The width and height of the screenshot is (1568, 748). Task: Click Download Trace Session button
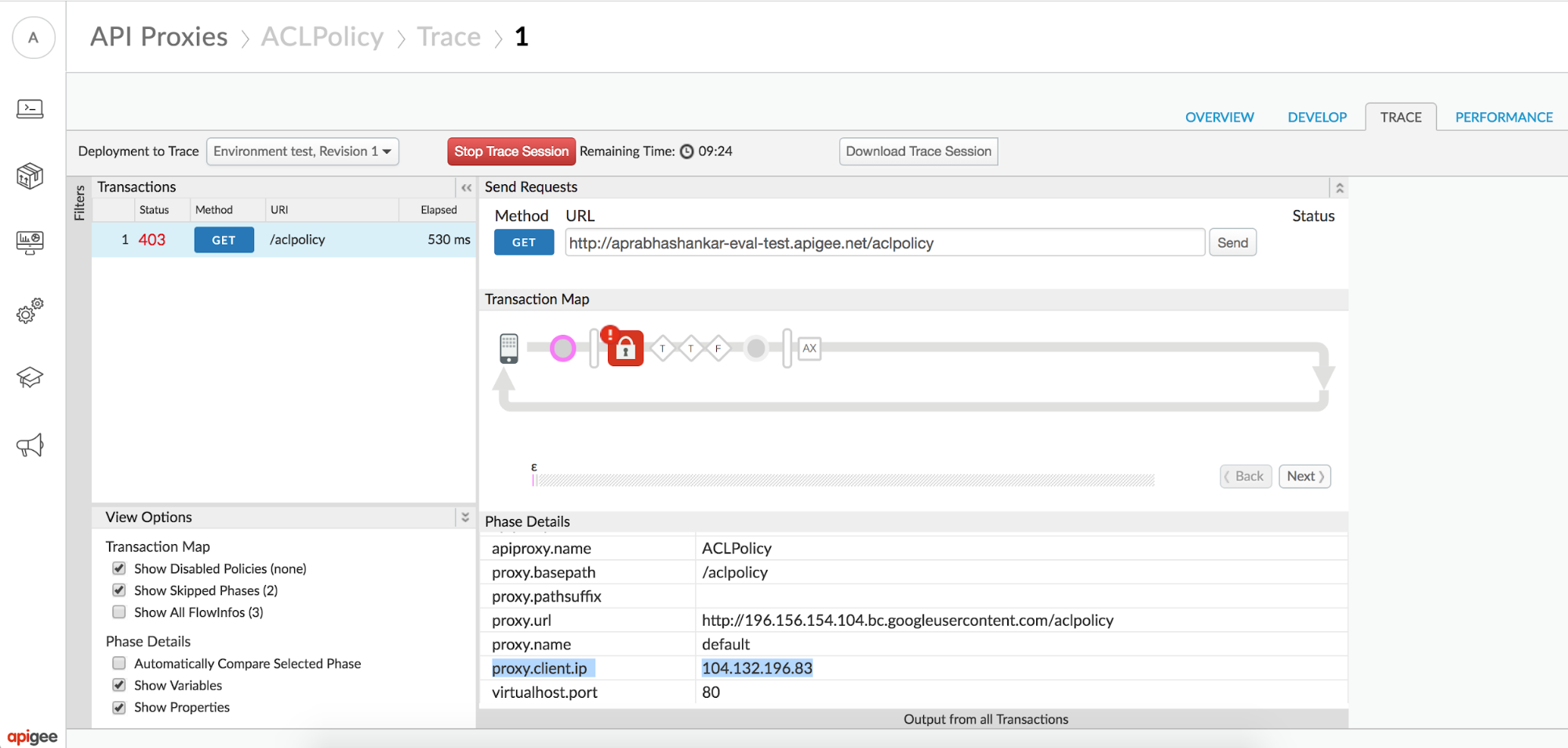tap(918, 151)
